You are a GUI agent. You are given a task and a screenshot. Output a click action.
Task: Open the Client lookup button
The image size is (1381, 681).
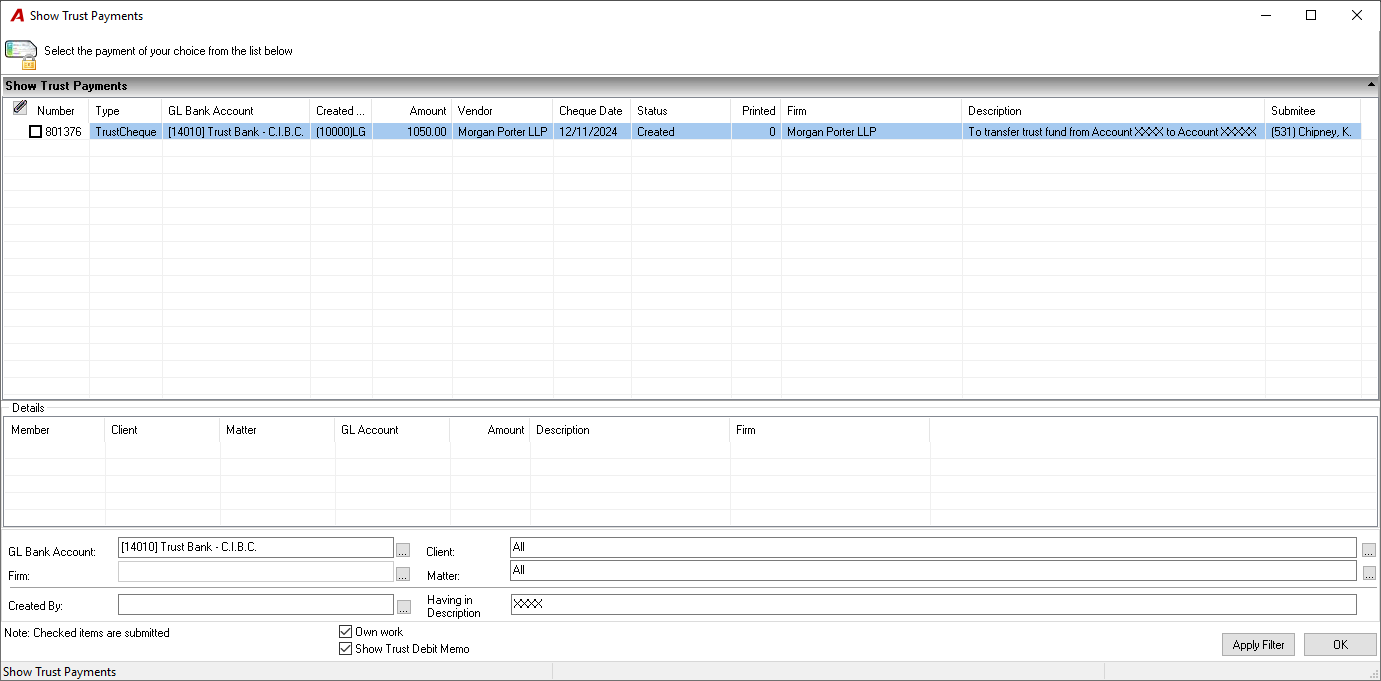point(1369,549)
